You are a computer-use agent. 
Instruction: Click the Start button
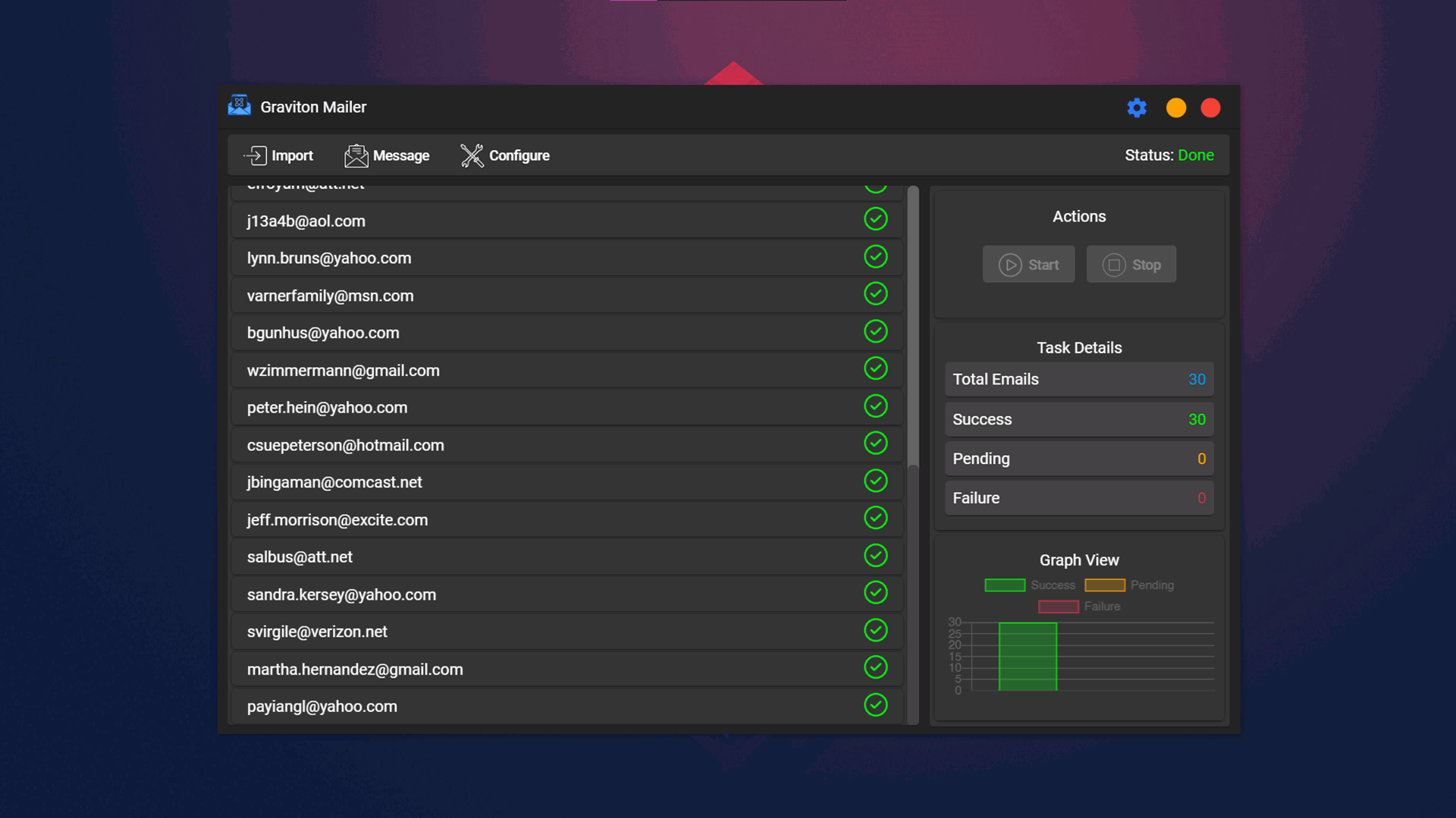[x=1028, y=265]
